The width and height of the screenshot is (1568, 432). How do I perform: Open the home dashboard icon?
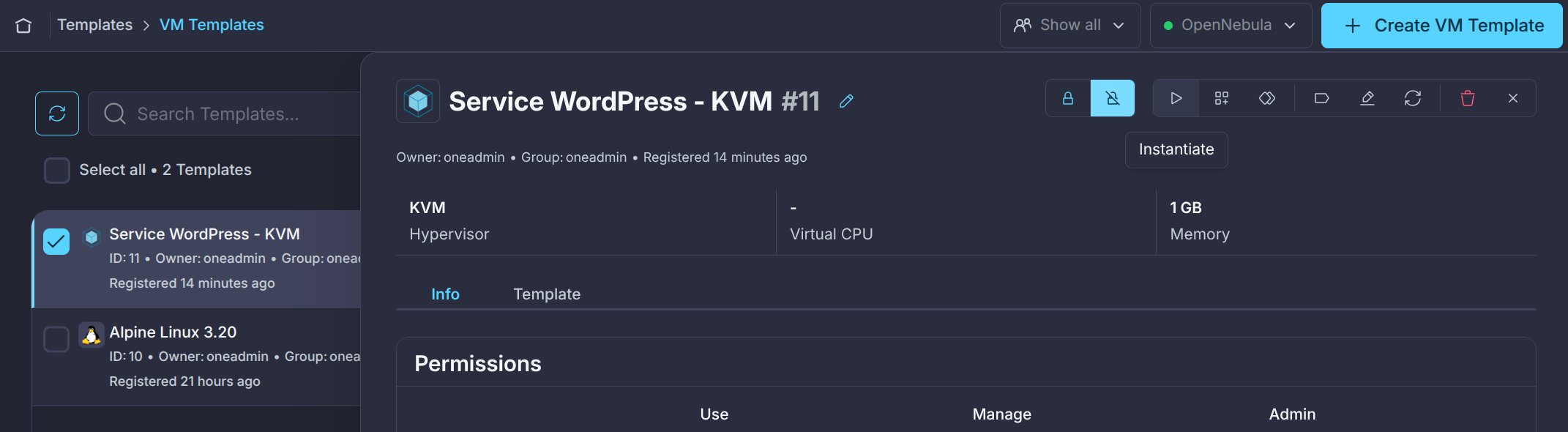23,26
